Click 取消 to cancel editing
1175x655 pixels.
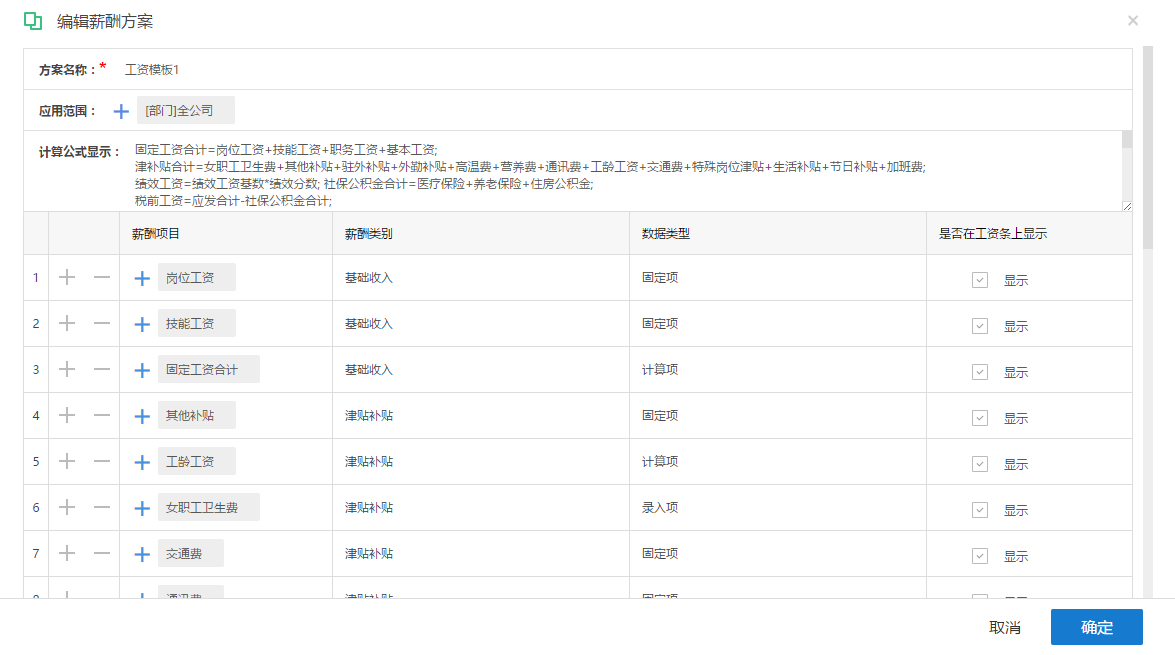[x=1005, y=627]
